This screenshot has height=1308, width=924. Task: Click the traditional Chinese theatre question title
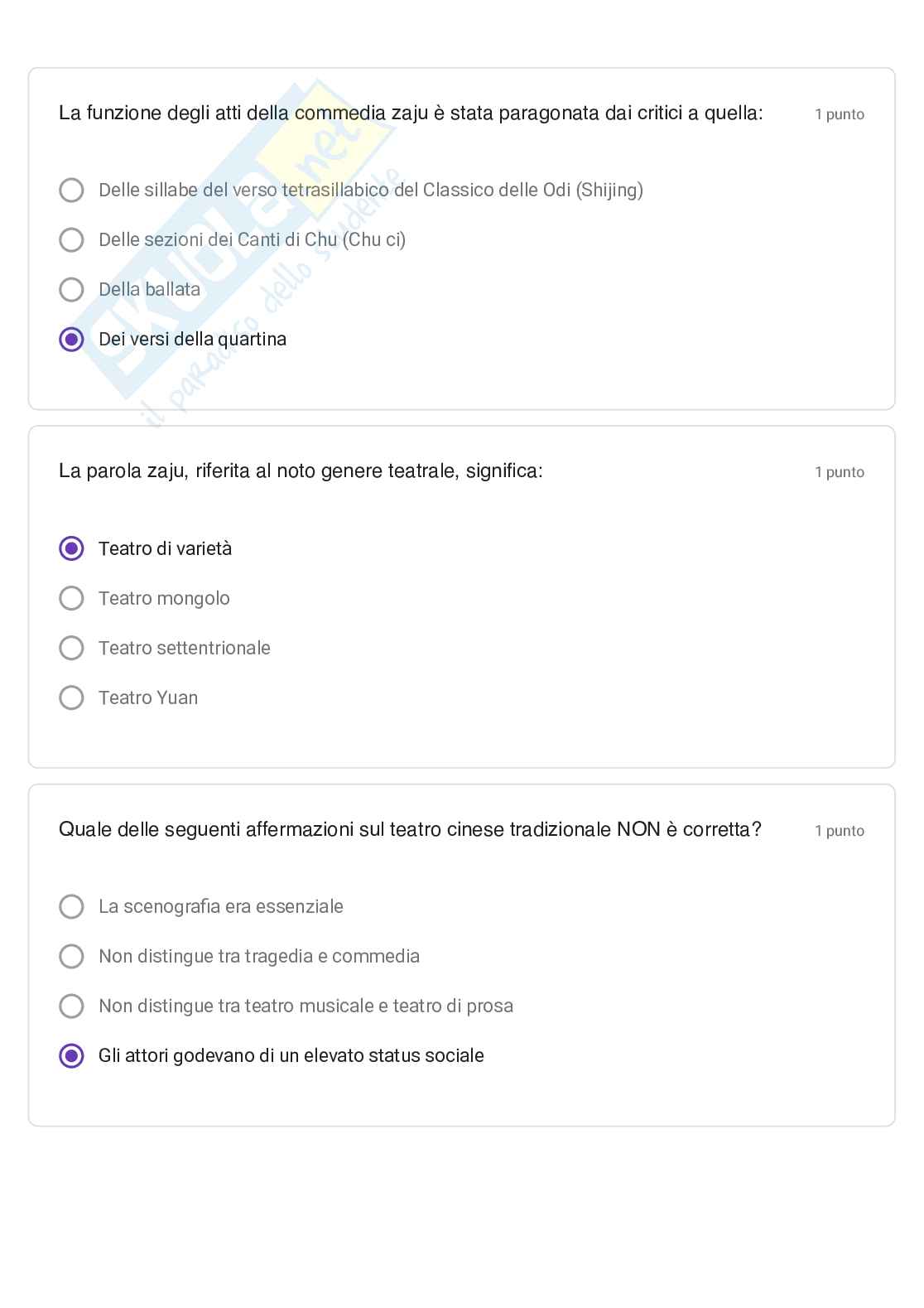(x=410, y=830)
